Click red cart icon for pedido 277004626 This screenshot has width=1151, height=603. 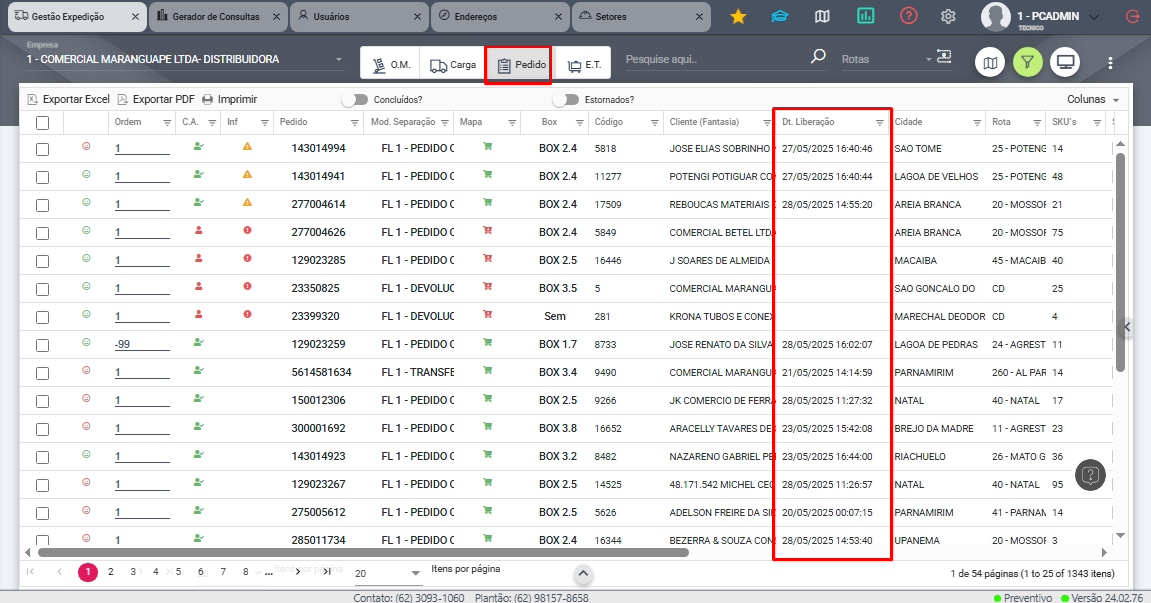[x=487, y=231]
